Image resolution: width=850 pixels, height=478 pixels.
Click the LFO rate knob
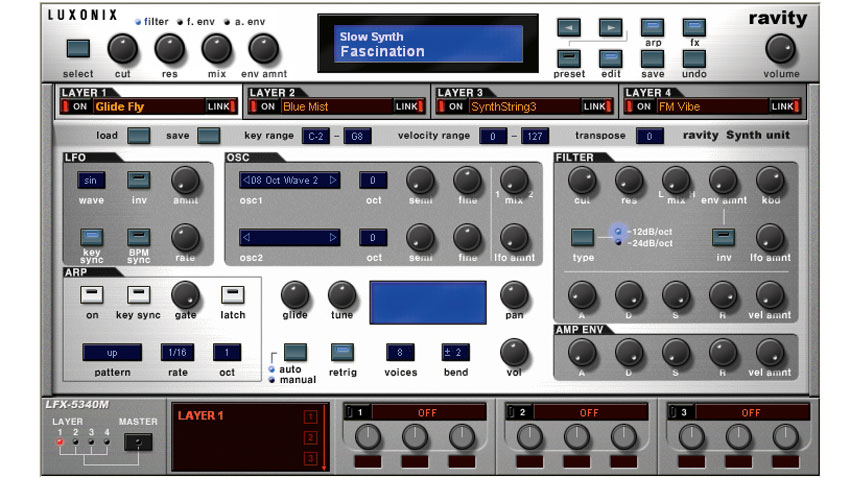(x=185, y=238)
